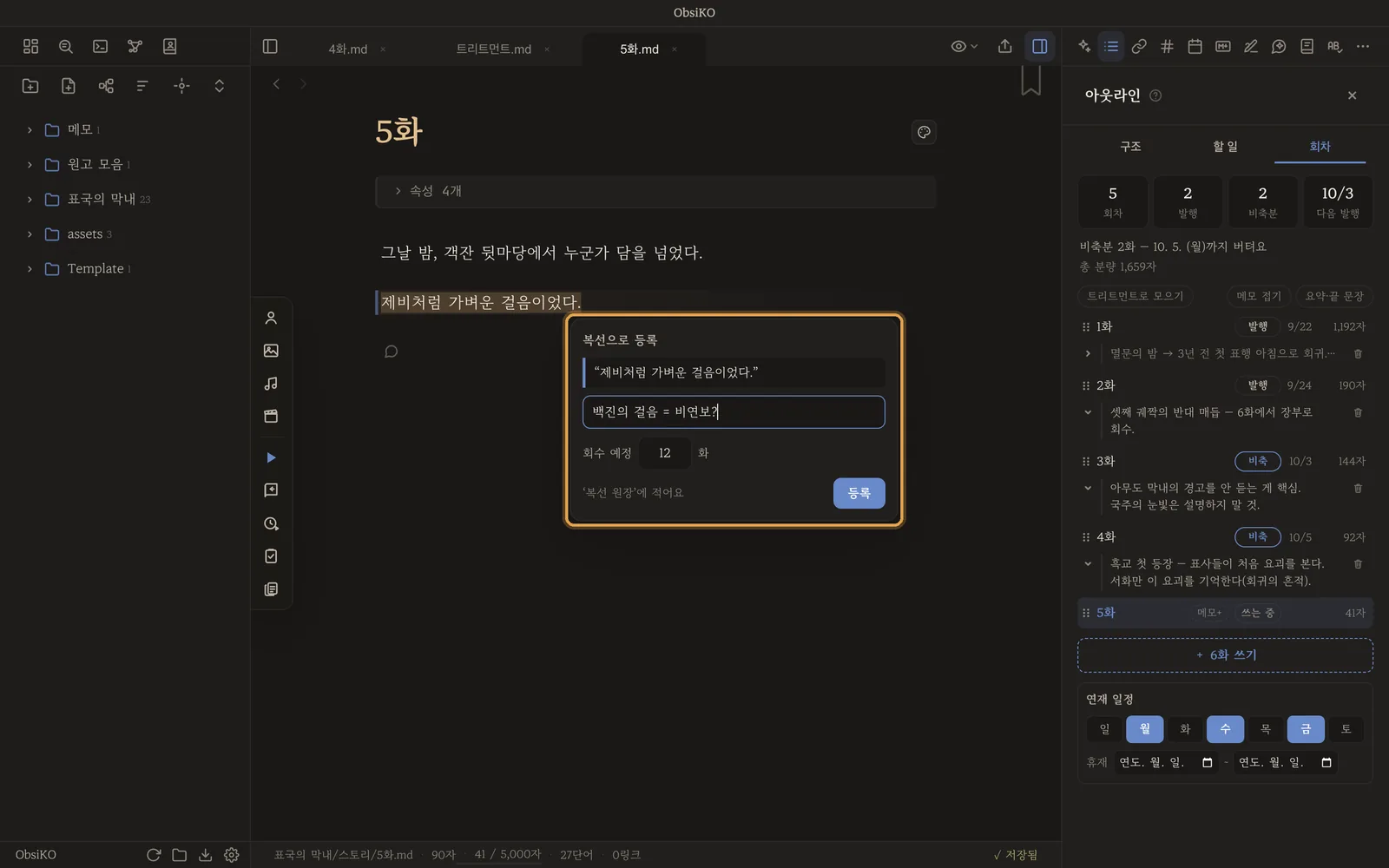Expand the 속성 4개 properties section
The image size is (1389, 868).
click(655, 192)
